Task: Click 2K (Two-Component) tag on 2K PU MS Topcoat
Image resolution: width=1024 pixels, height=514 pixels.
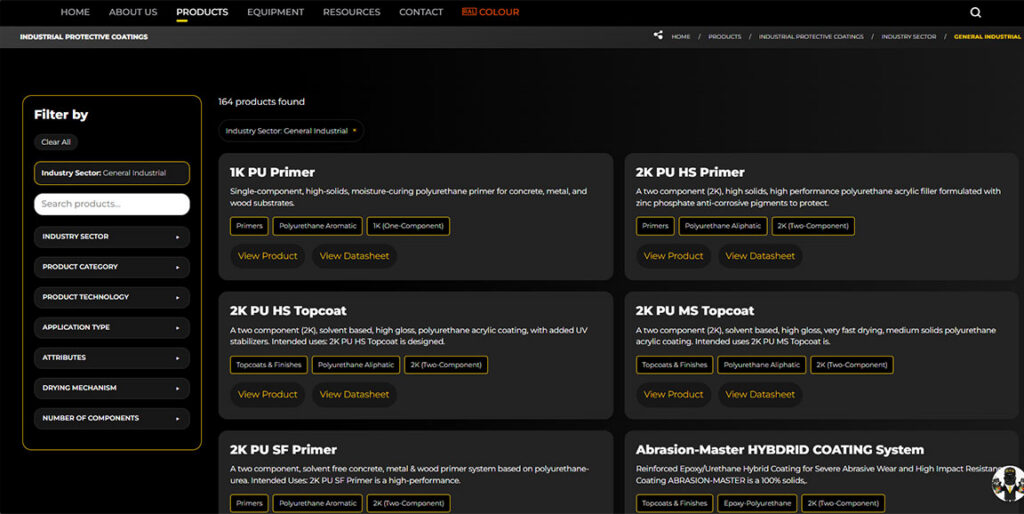Action: point(852,364)
